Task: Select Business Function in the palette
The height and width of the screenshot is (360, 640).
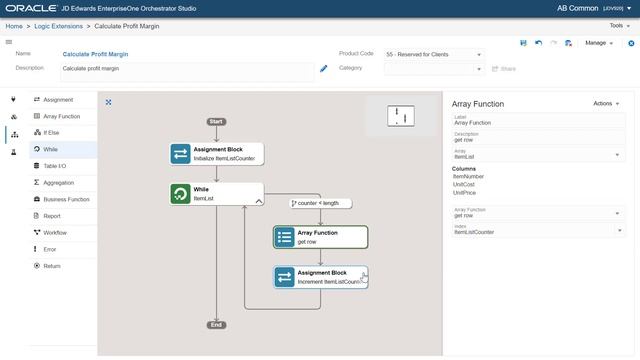Action: [x=63, y=199]
